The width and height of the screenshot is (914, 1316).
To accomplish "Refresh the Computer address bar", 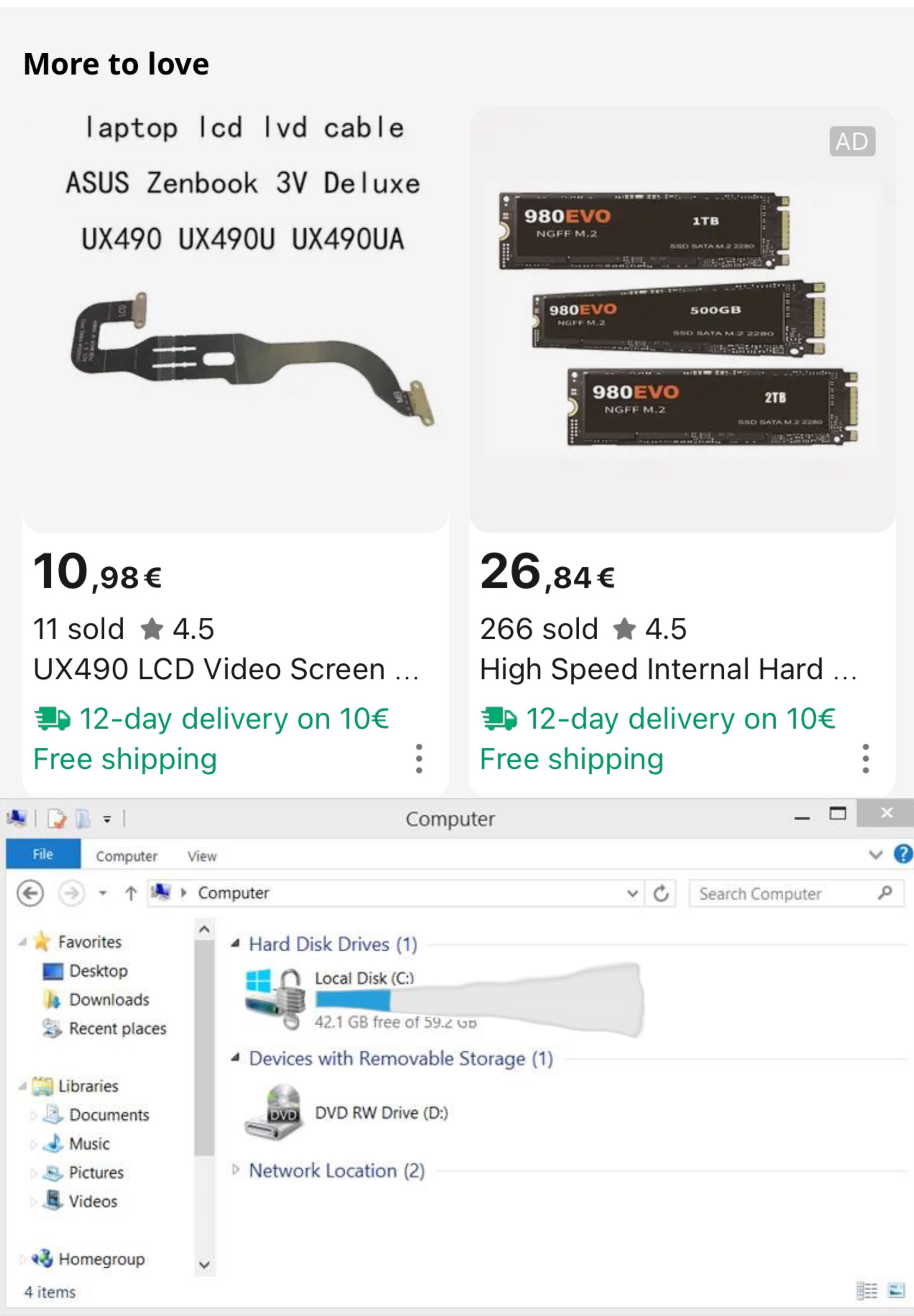I will click(x=661, y=893).
